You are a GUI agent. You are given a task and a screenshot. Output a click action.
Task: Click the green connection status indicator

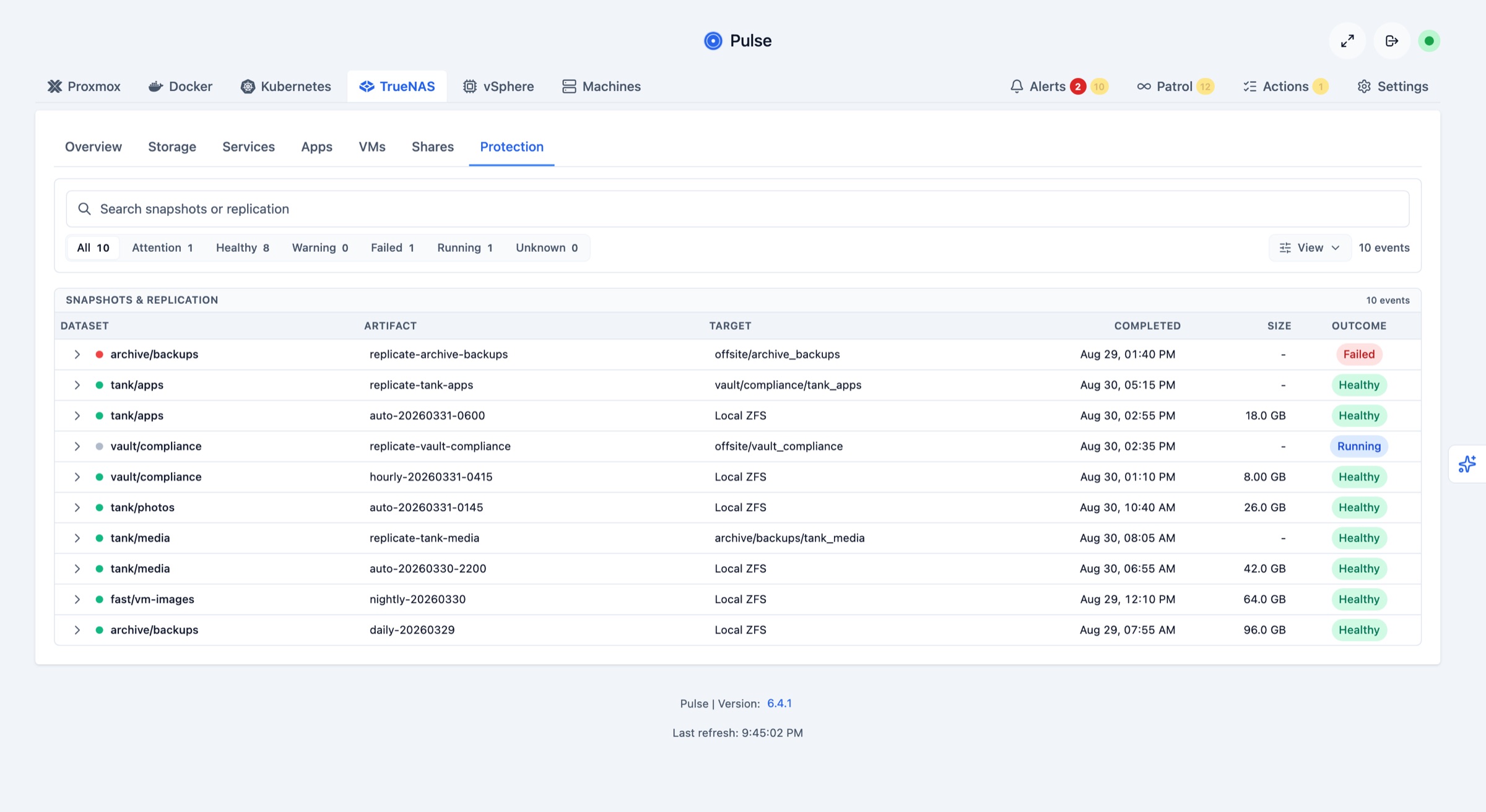1429,41
